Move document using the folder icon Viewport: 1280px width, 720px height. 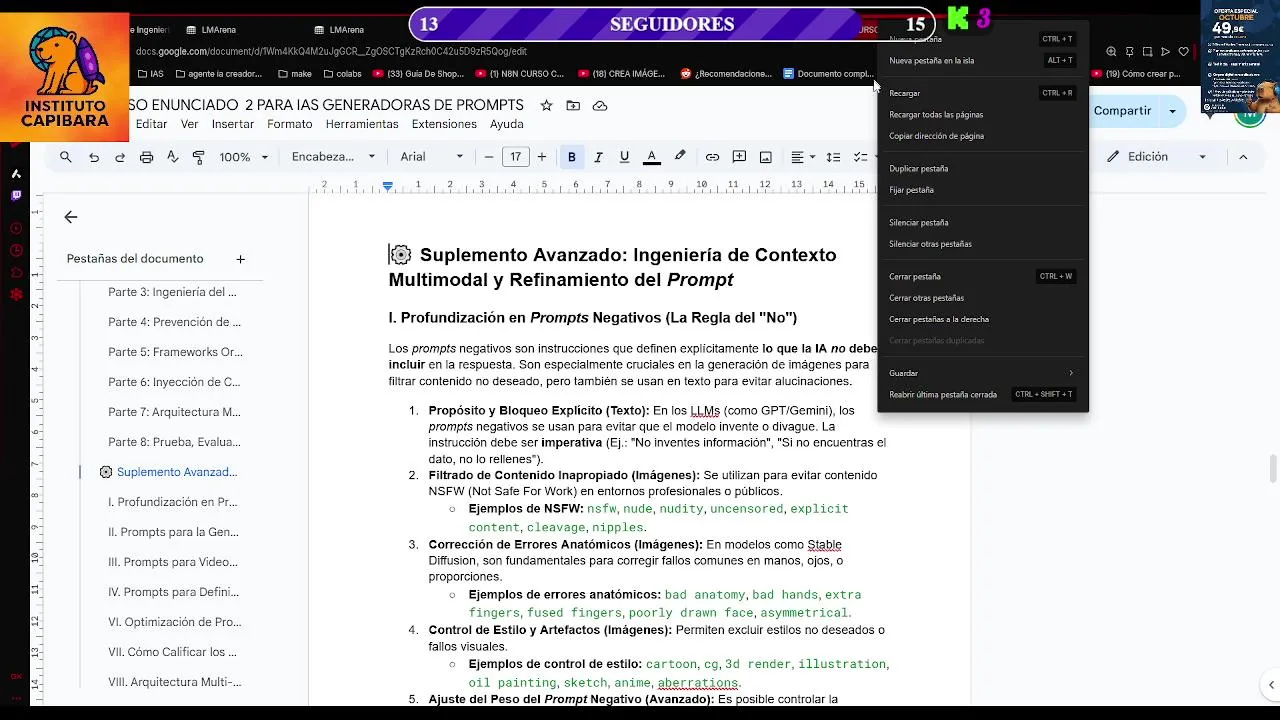[x=573, y=105]
